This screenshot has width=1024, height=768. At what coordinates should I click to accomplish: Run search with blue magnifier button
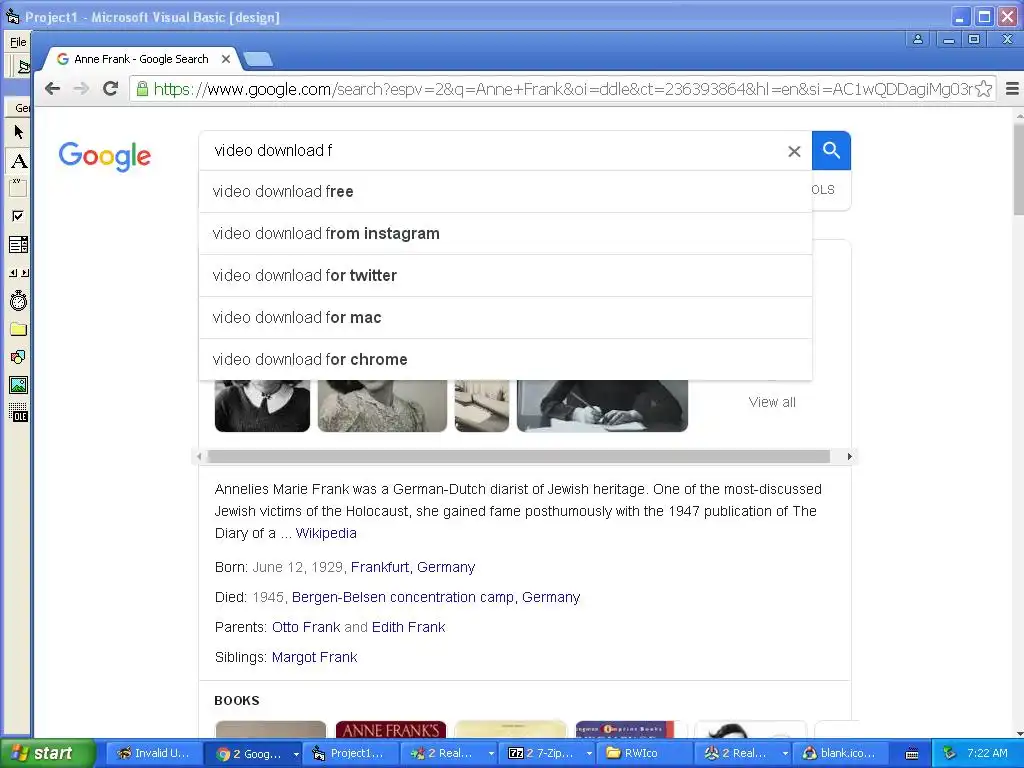831,150
